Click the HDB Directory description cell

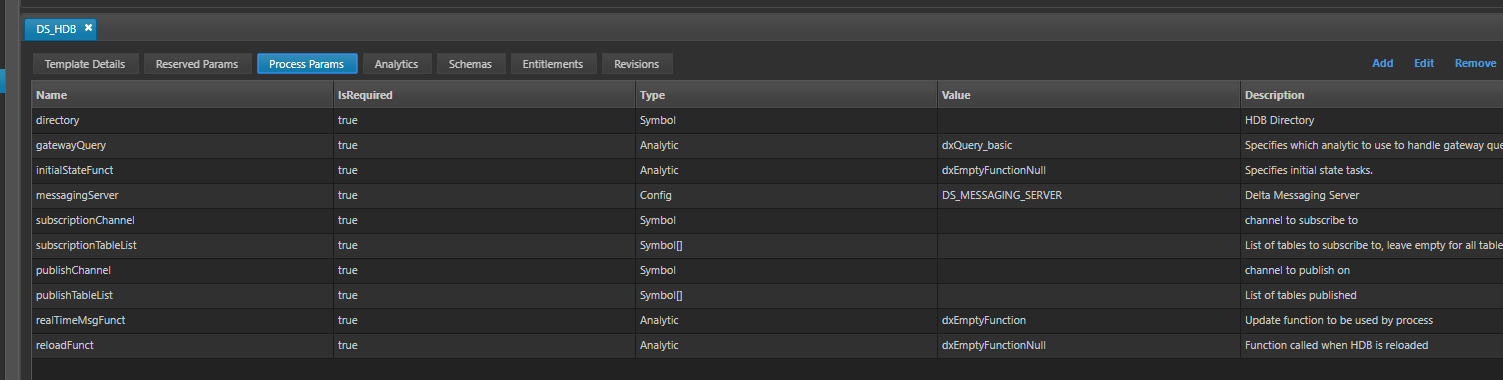pyautogui.click(x=1371, y=120)
